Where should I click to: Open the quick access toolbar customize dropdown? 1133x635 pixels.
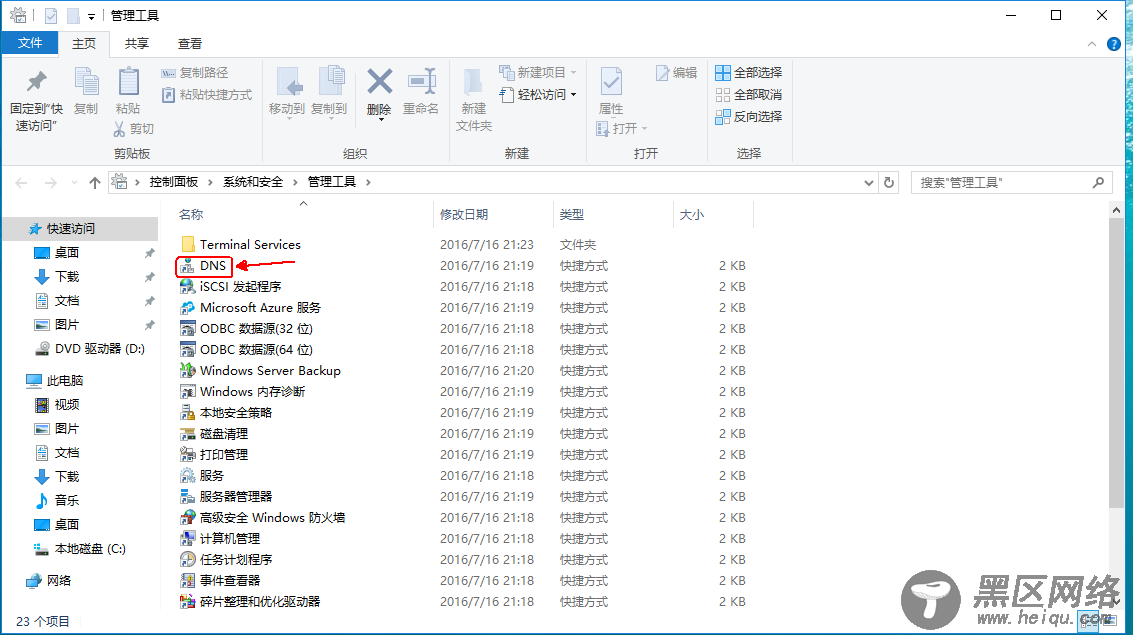click(x=91, y=16)
